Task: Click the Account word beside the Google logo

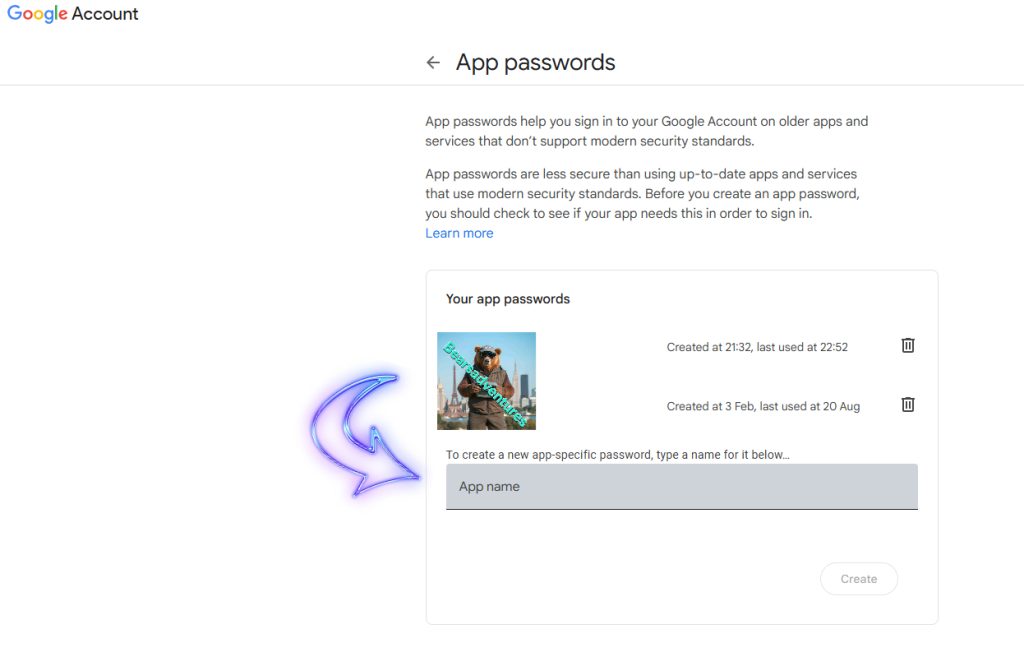Action: [x=105, y=15]
